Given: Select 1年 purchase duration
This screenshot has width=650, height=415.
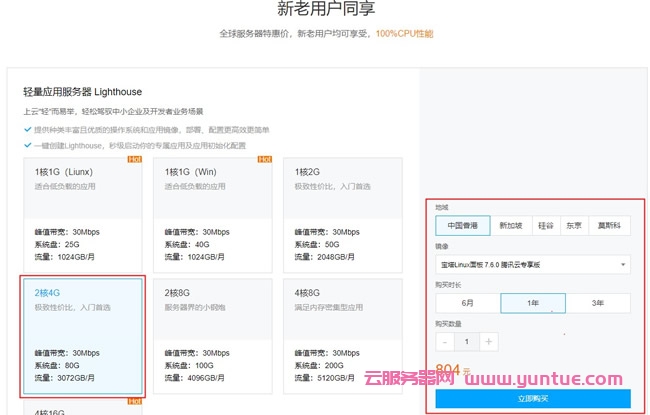Looking at the screenshot, I should coord(532,303).
